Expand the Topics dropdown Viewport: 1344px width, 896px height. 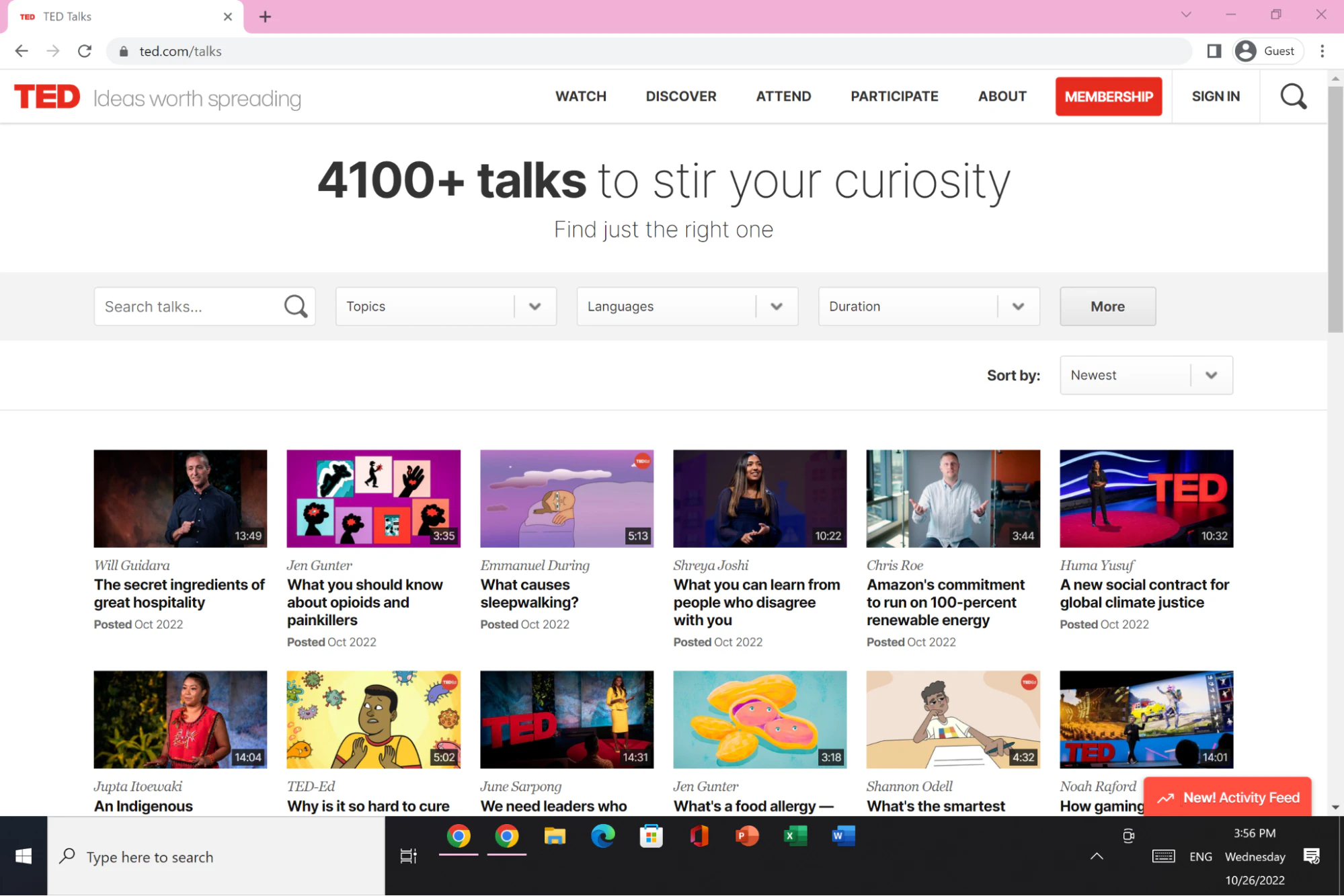(446, 307)
